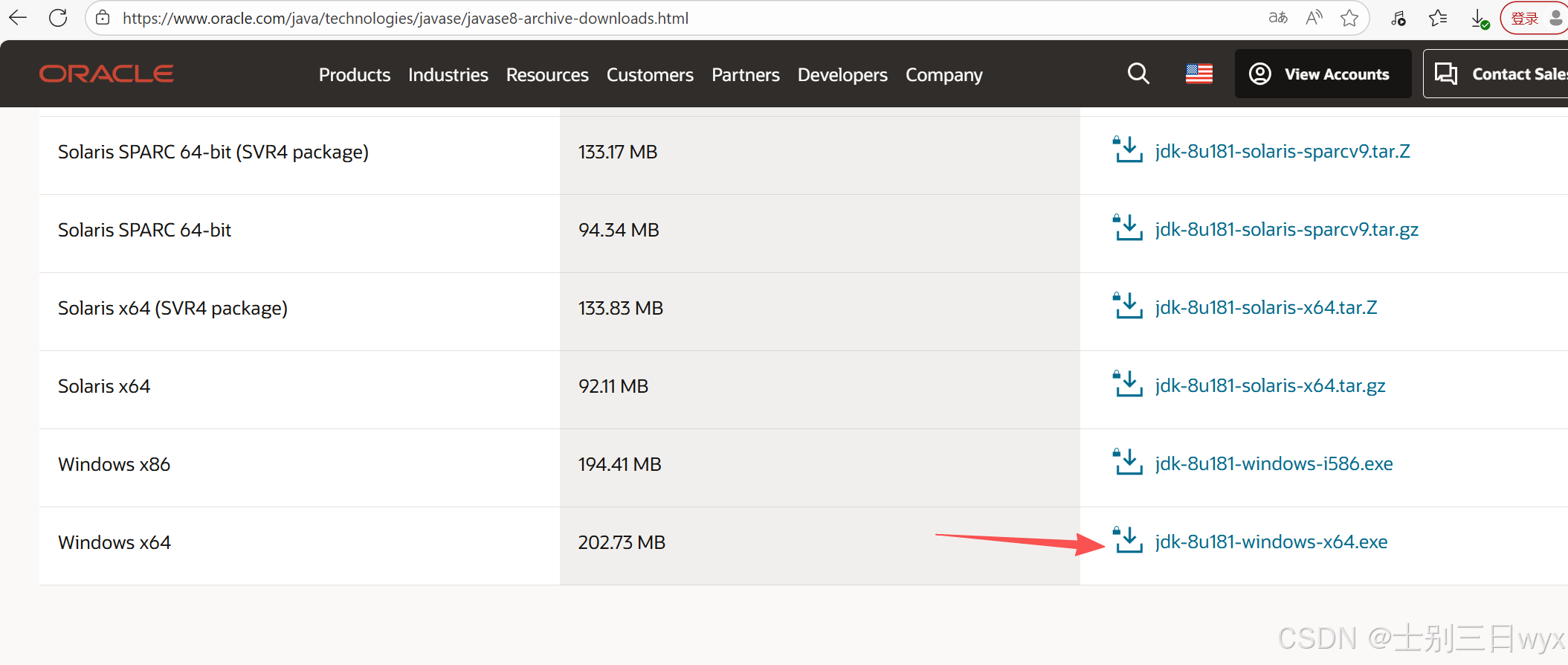Click the 133.83 MB file size
The image size is (1568, 665).
coord(621,308)
